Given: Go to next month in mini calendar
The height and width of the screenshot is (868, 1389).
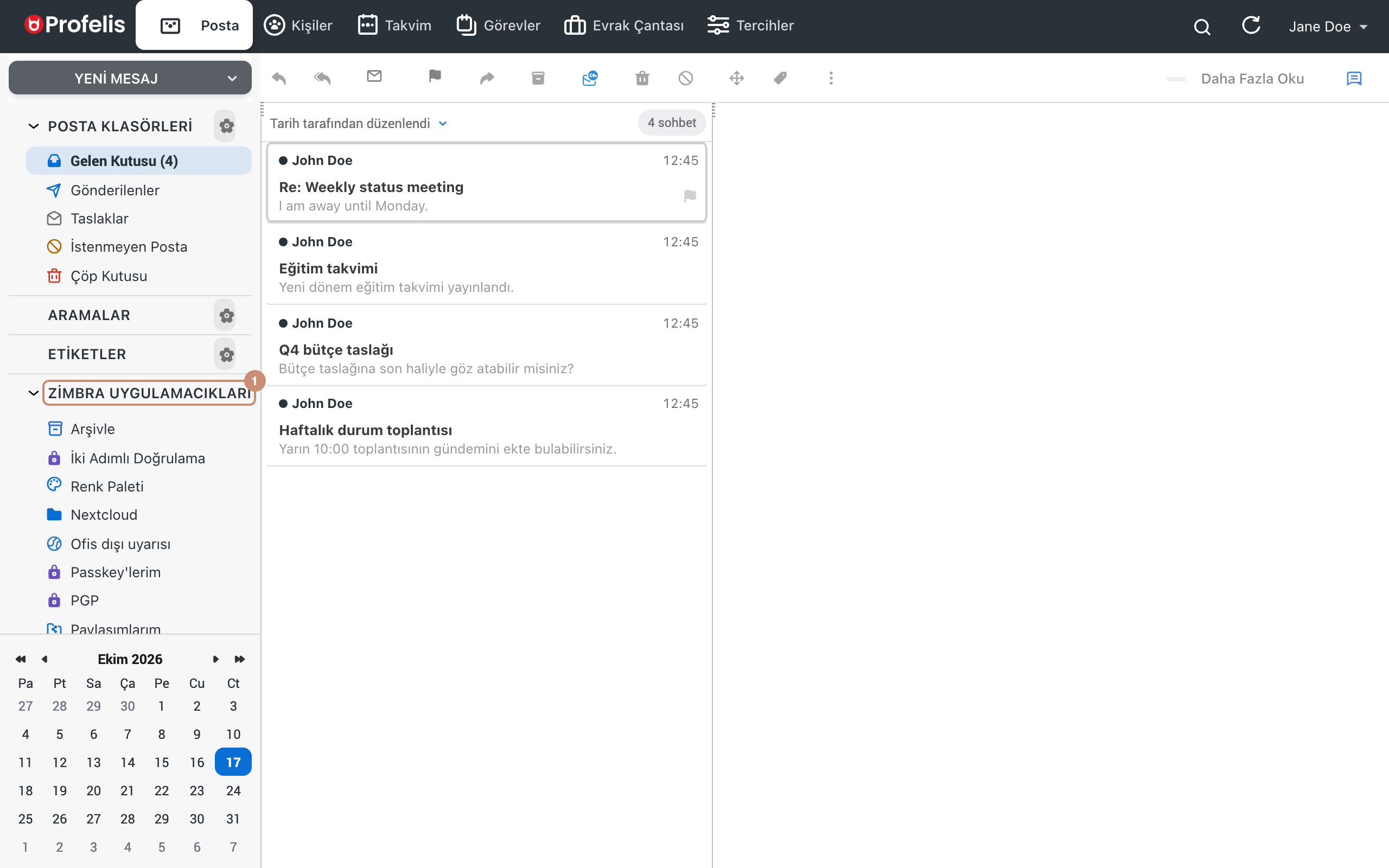Looking at the screenshot, I should tap(216, 659).
